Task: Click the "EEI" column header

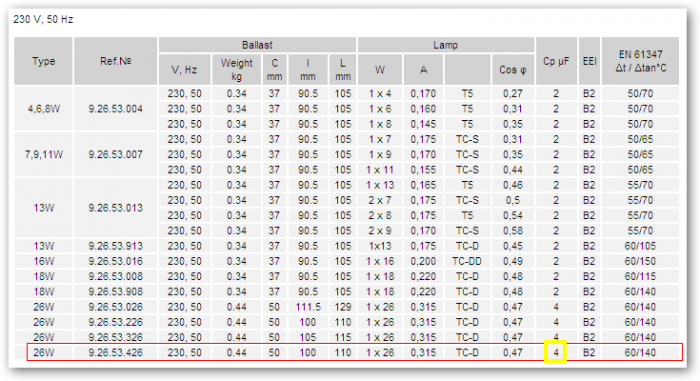Action: (x=589, y=61)
